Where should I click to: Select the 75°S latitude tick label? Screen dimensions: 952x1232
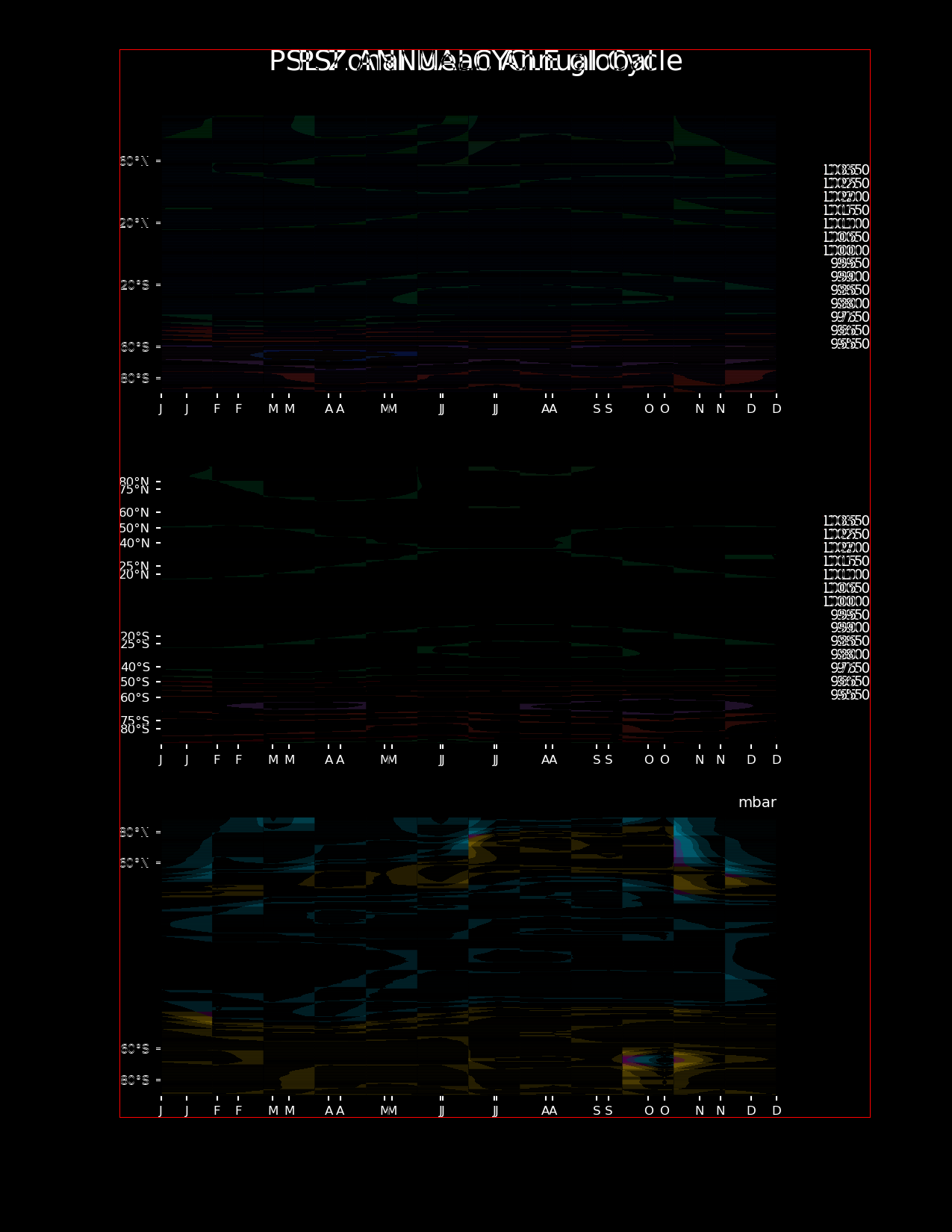[x=135, y=721]
